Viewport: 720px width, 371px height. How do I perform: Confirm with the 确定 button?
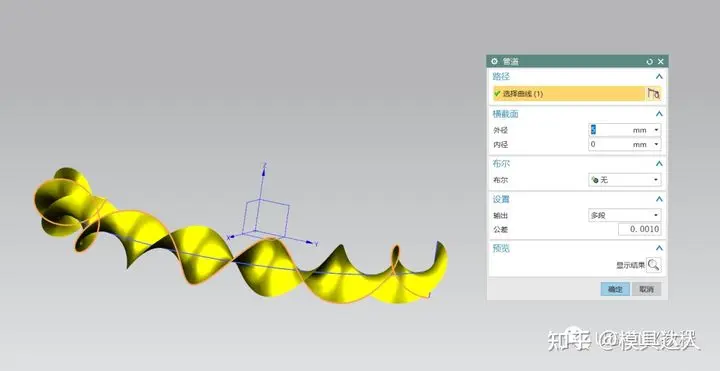click(x=615, y=289)
